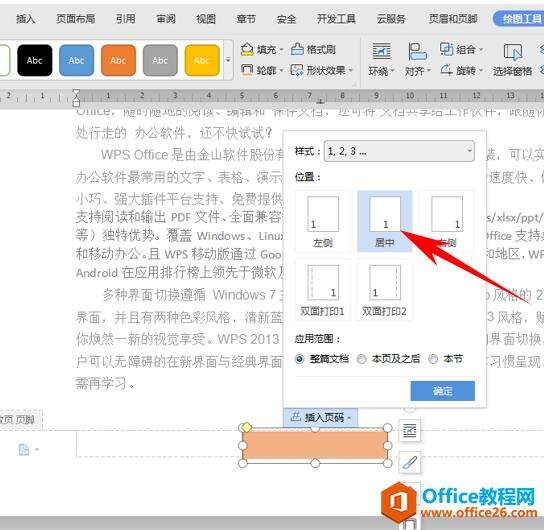Select 整篇文档 radio button
The width and height of the screenshot is (544, 530).
click(x=299, y=359)
